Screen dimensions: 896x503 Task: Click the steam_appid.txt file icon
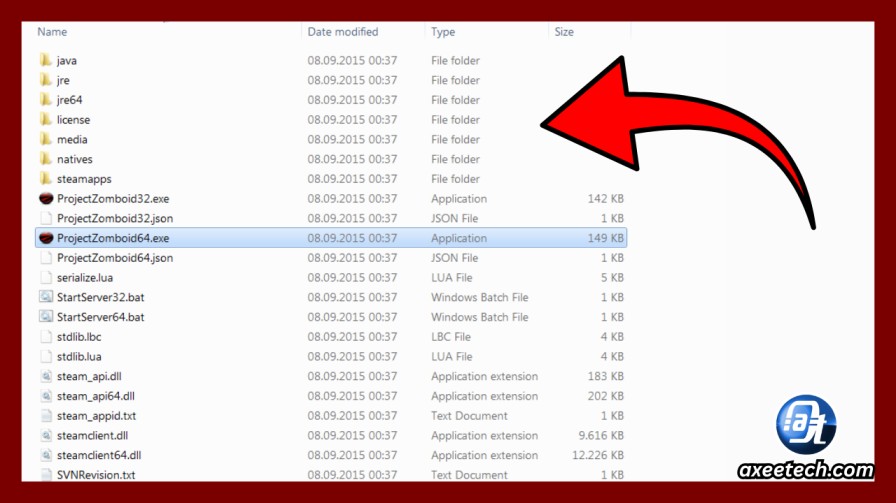pos(46,416)
